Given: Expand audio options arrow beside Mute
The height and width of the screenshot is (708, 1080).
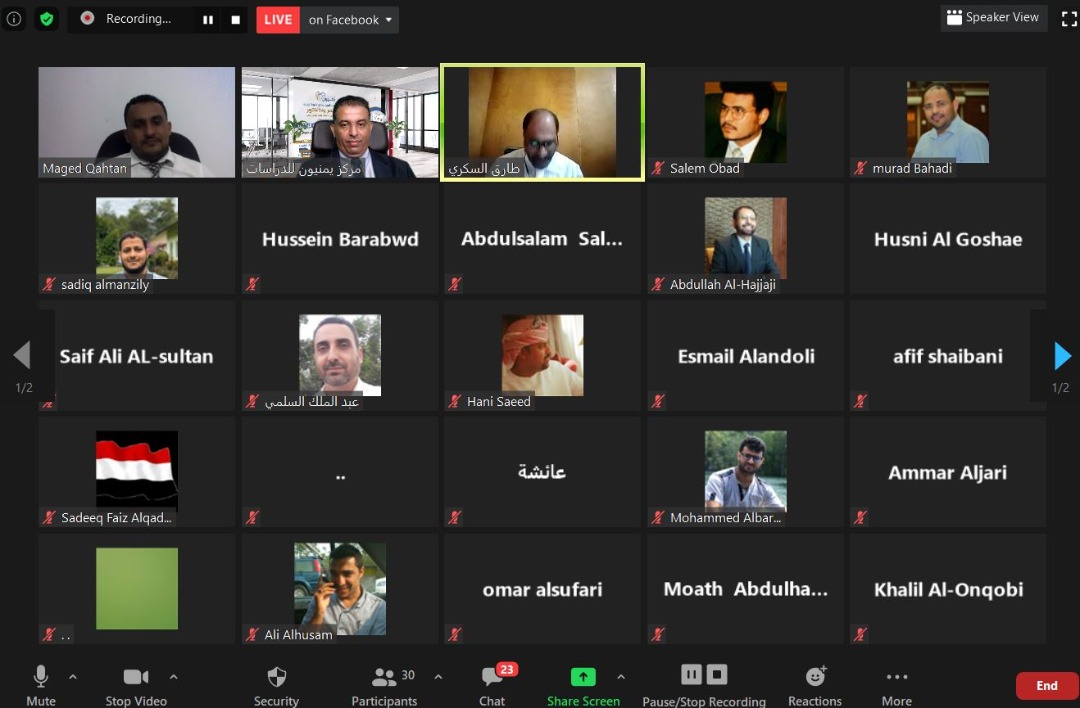Looking at the screenshot, I should pyautogui.click(x=73, y=677).
